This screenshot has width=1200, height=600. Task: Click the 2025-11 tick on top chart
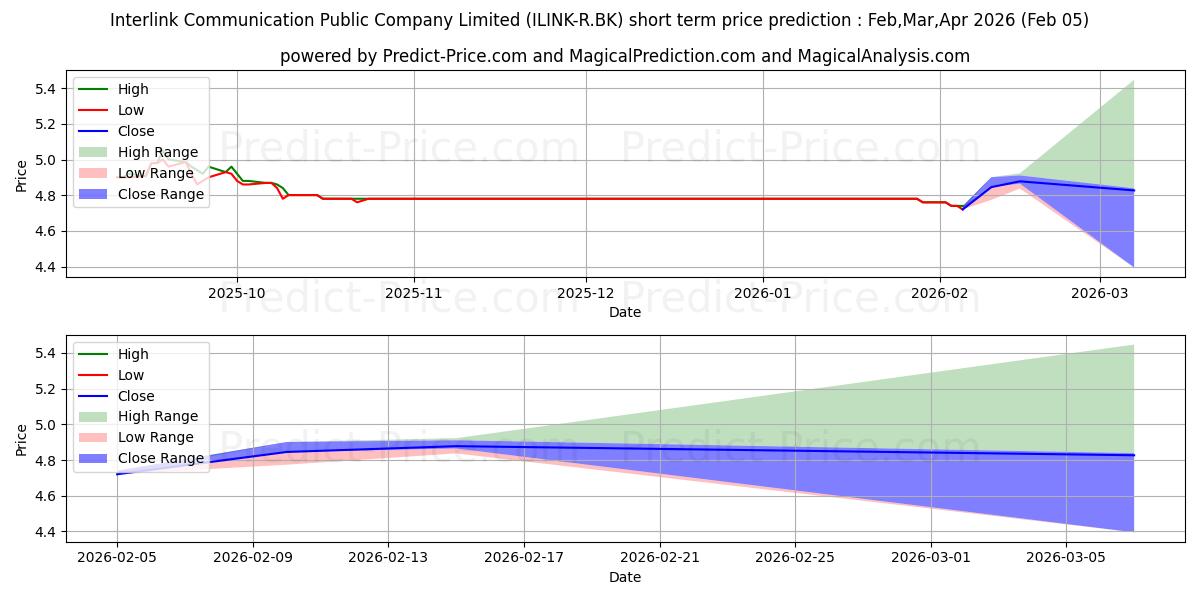(414, 293)
